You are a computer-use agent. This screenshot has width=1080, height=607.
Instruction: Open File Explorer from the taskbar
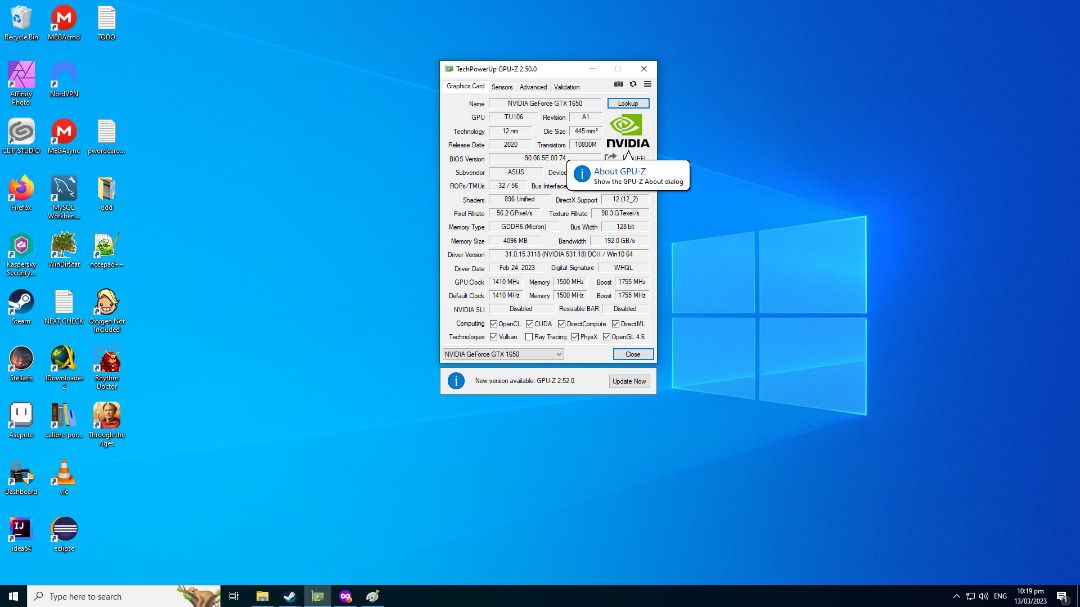(262, 596)
